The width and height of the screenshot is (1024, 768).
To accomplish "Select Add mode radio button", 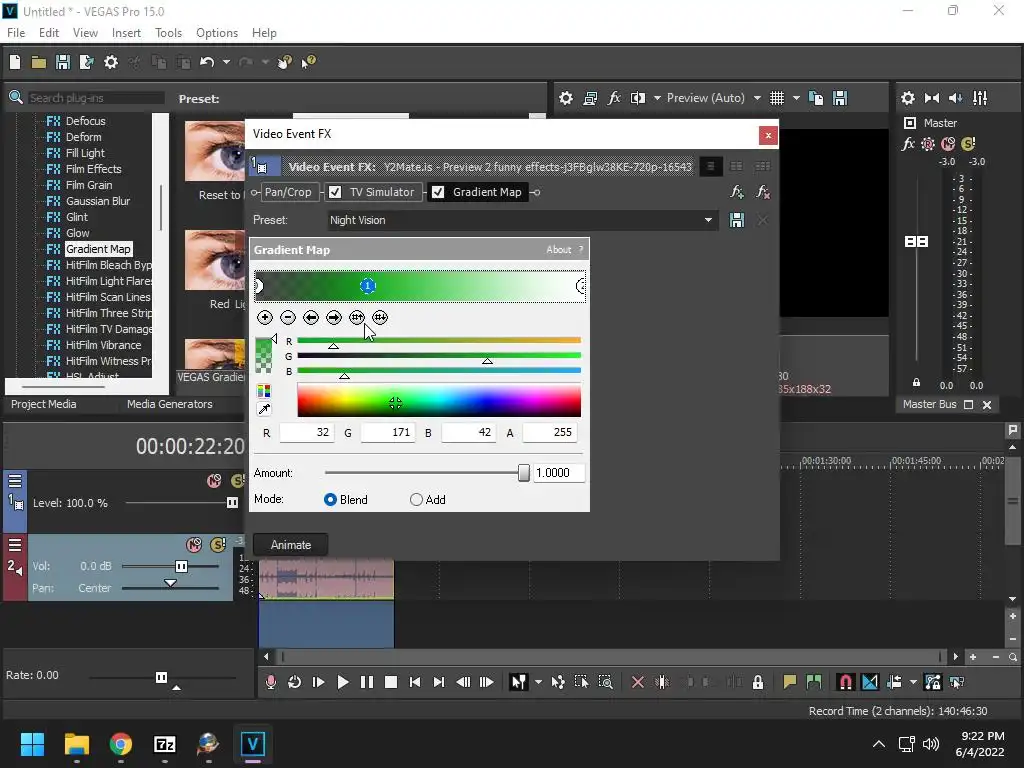I will click(416, 500).
